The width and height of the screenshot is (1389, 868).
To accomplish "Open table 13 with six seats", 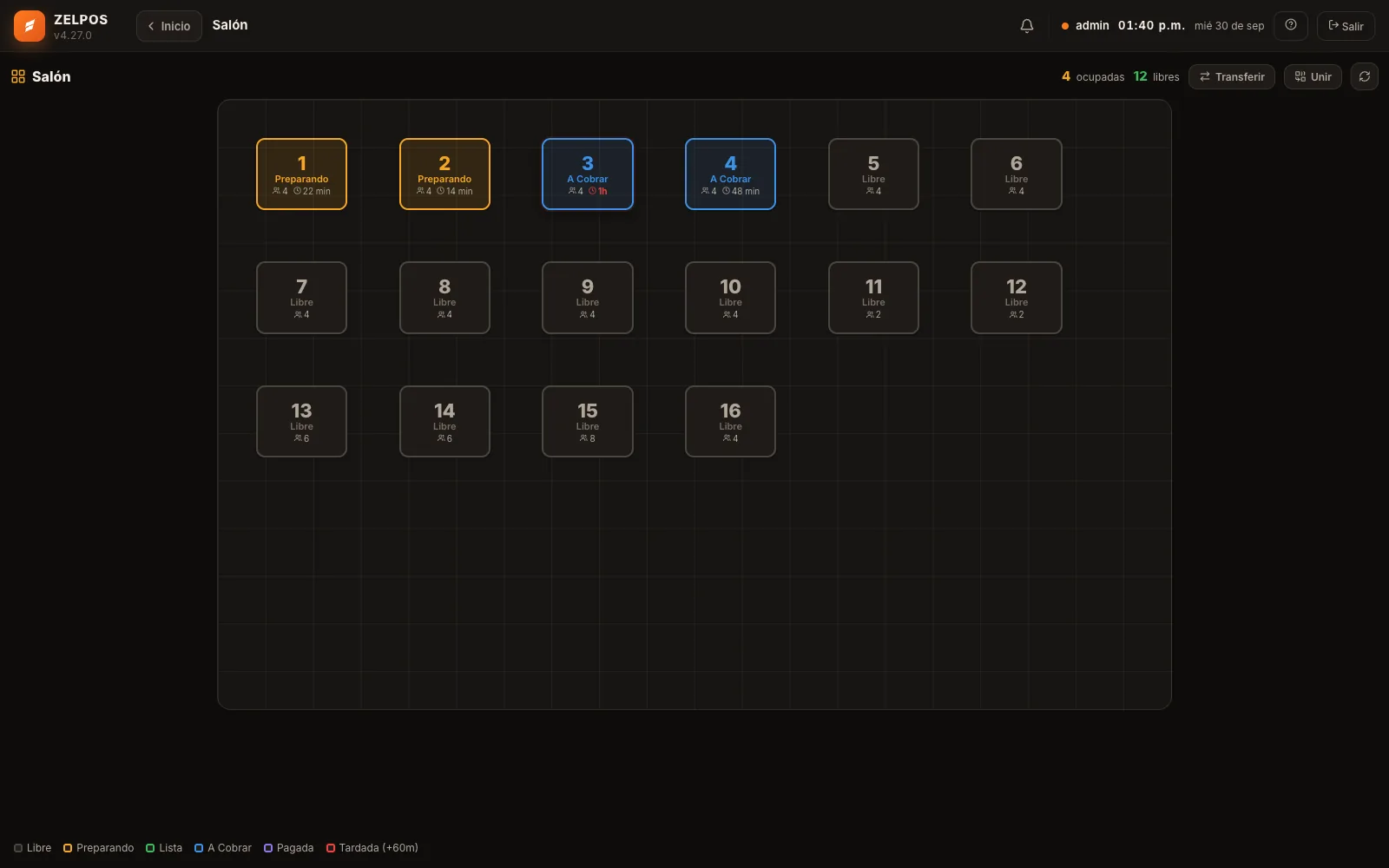I will (x=301, y=421).
